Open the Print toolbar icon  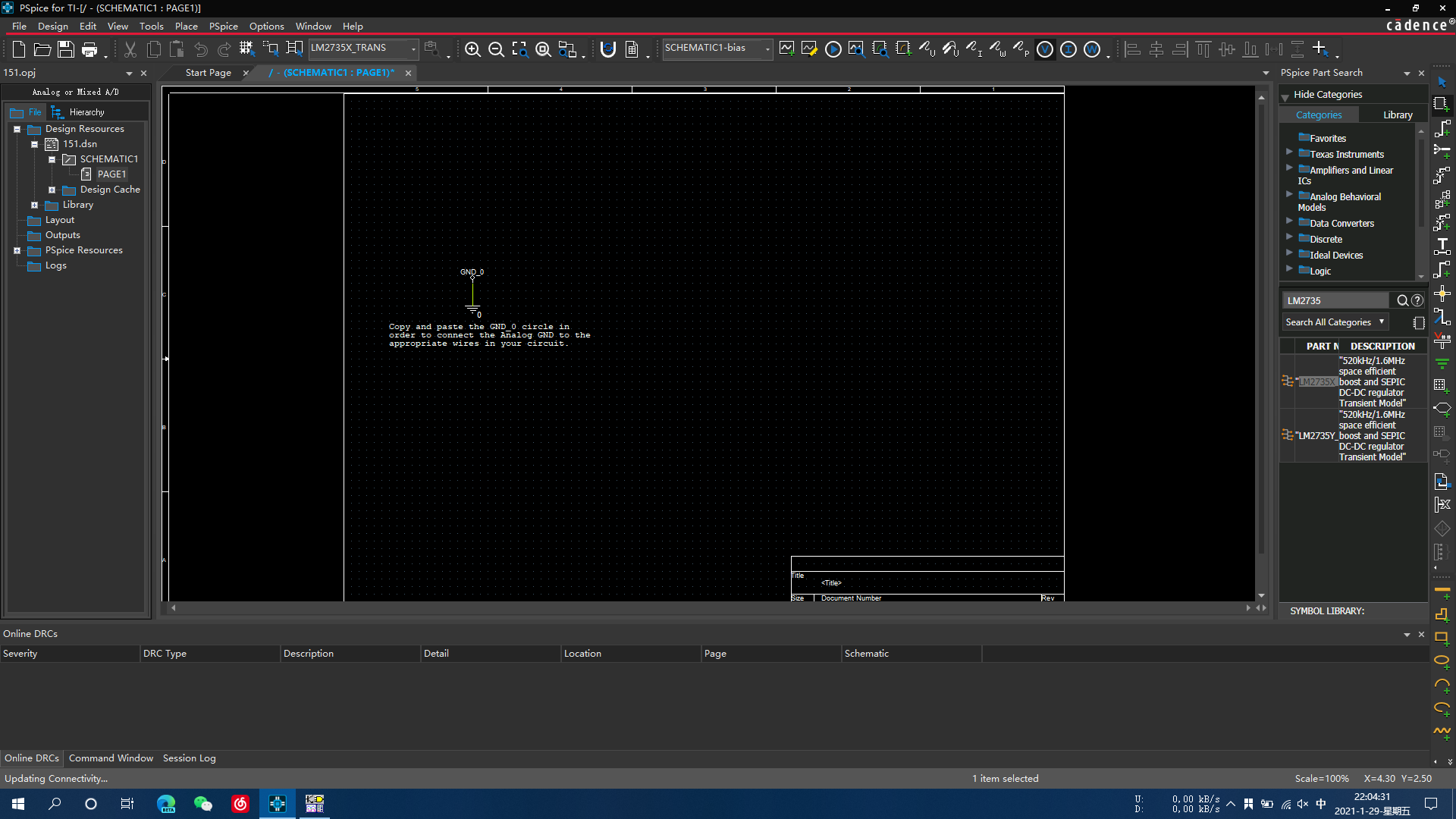click(x=89, y=49)
